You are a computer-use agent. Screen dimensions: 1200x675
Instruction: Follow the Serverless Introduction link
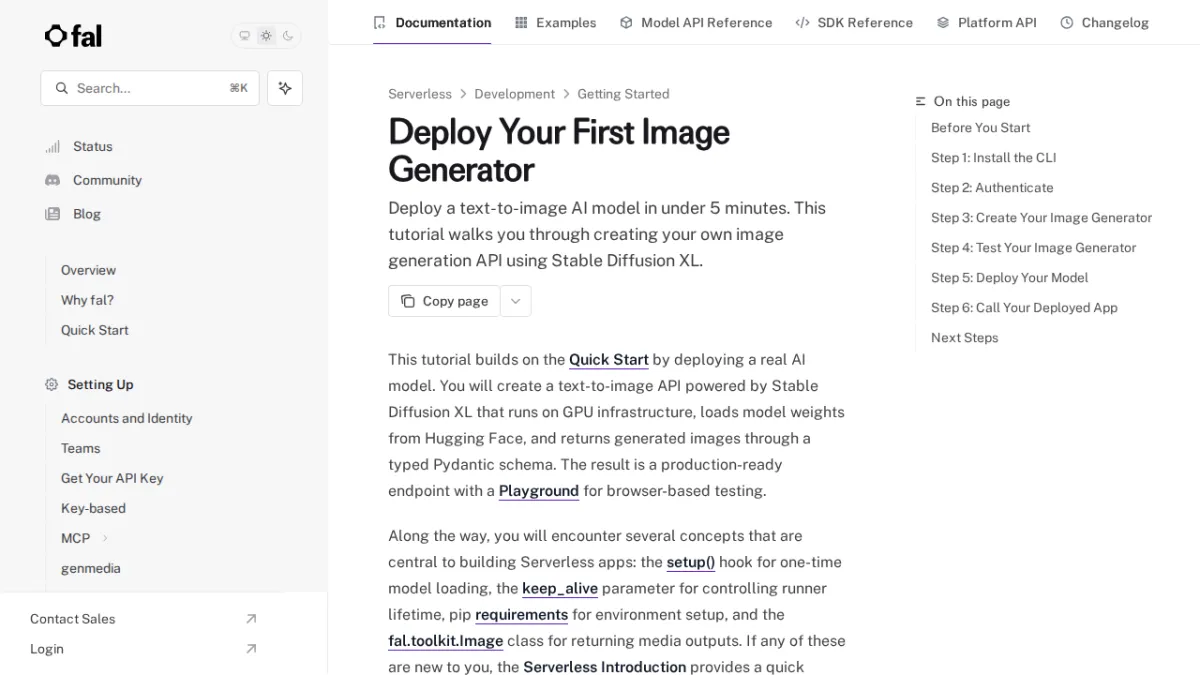pos(605,666)
